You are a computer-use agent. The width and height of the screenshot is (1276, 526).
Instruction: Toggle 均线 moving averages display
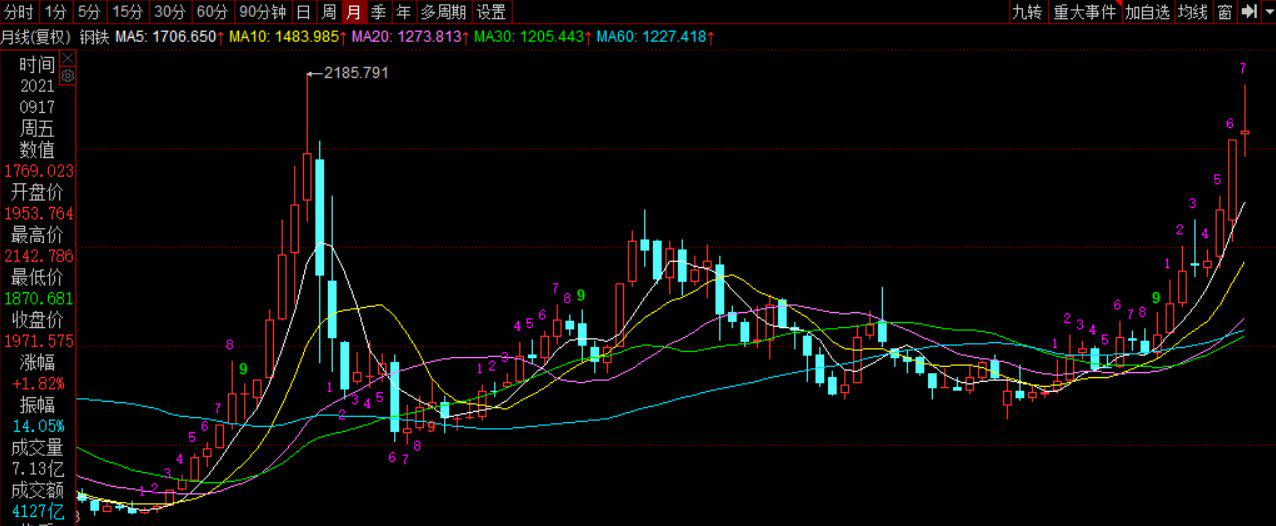click(x=1192, y=12)
